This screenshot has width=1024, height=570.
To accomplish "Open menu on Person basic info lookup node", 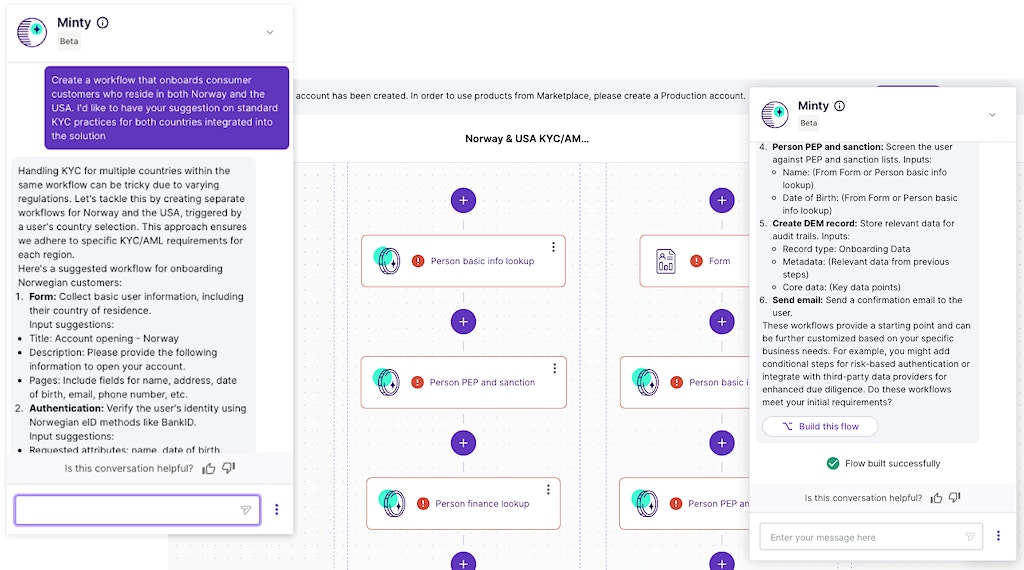I will (553, 247).
